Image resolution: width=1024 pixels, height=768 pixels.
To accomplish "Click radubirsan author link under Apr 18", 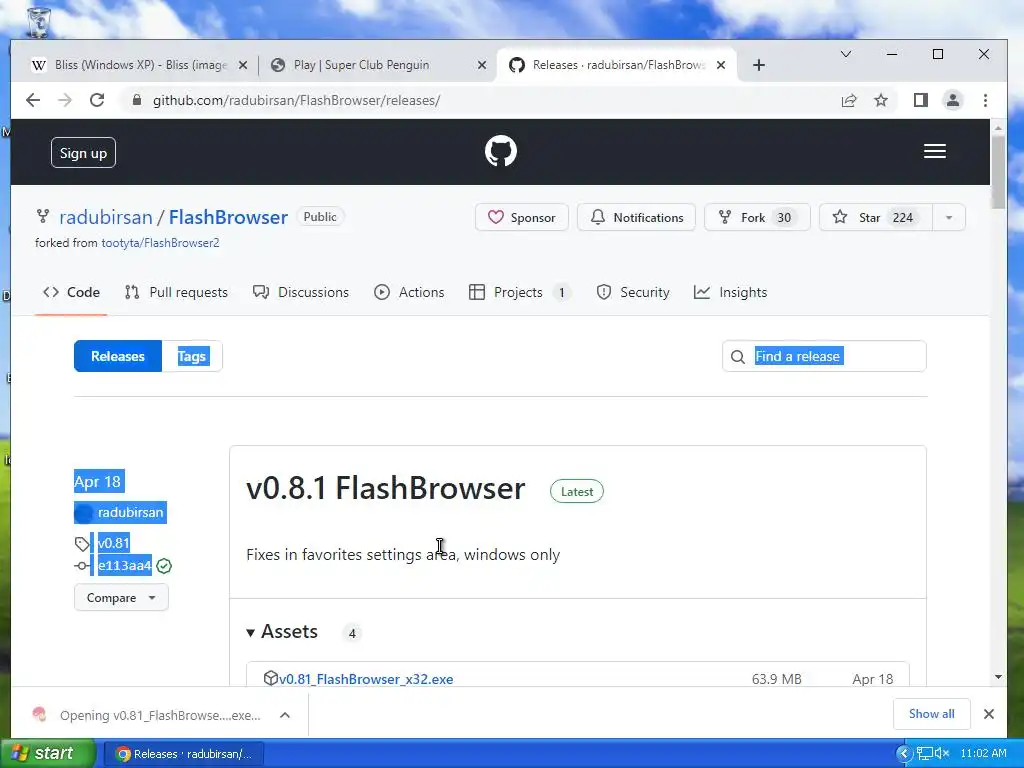I will [x=130, y=513].
